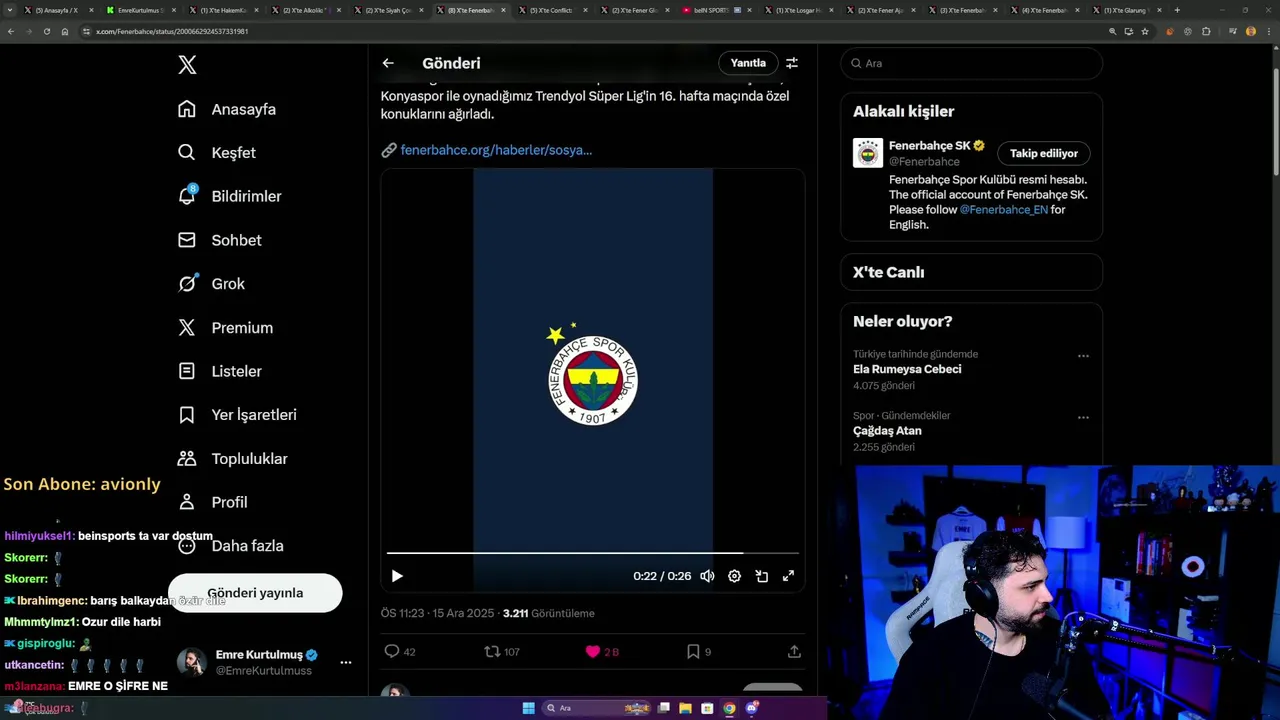
Task: Mute the video volume
Action: pos(707,576)
